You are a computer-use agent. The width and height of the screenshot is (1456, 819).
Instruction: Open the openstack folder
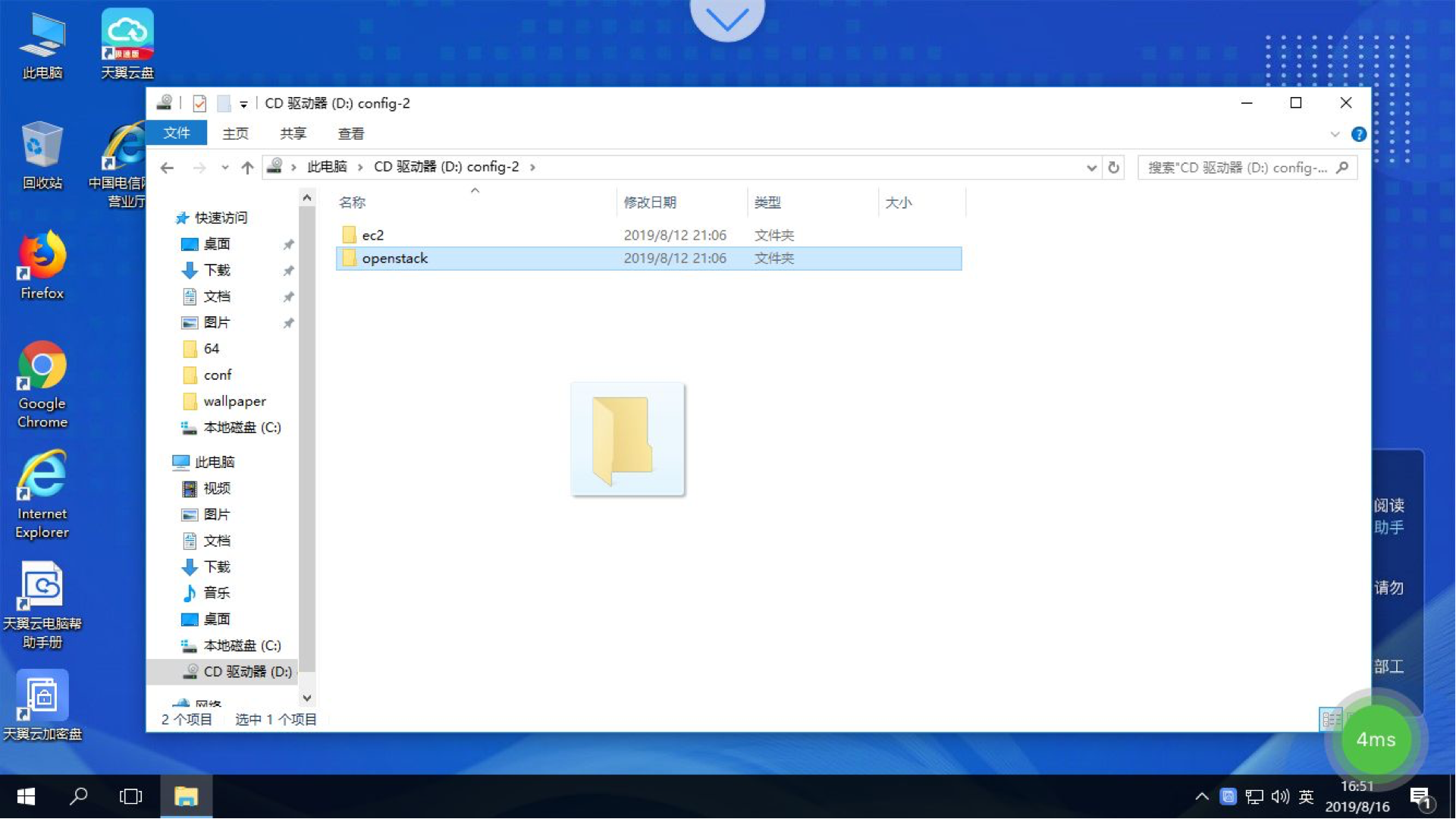[395, 258]
